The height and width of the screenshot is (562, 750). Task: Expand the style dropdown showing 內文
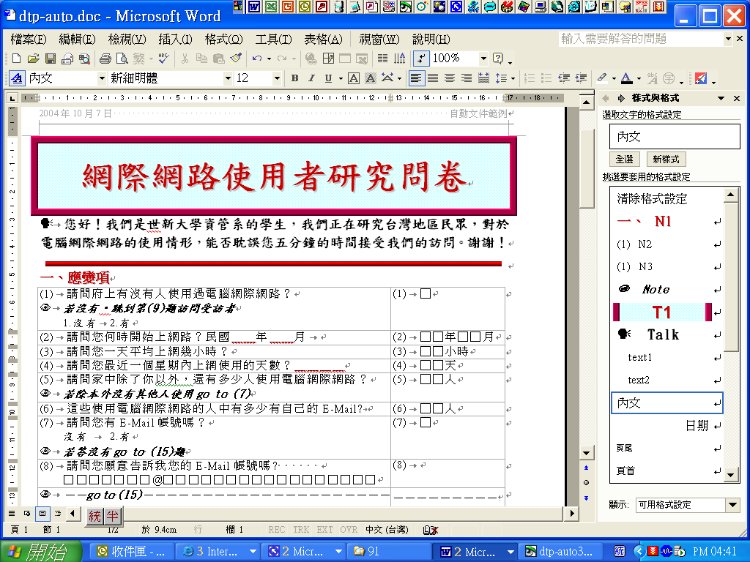[101, 78]
